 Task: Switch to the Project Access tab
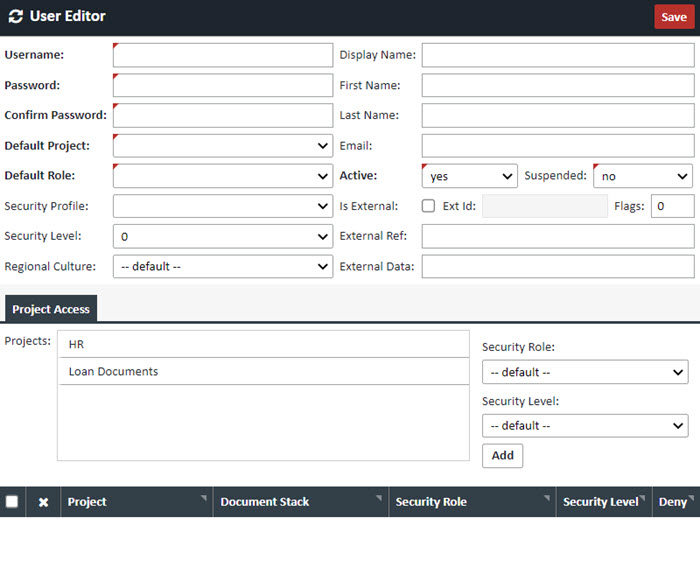pos(51,309)
